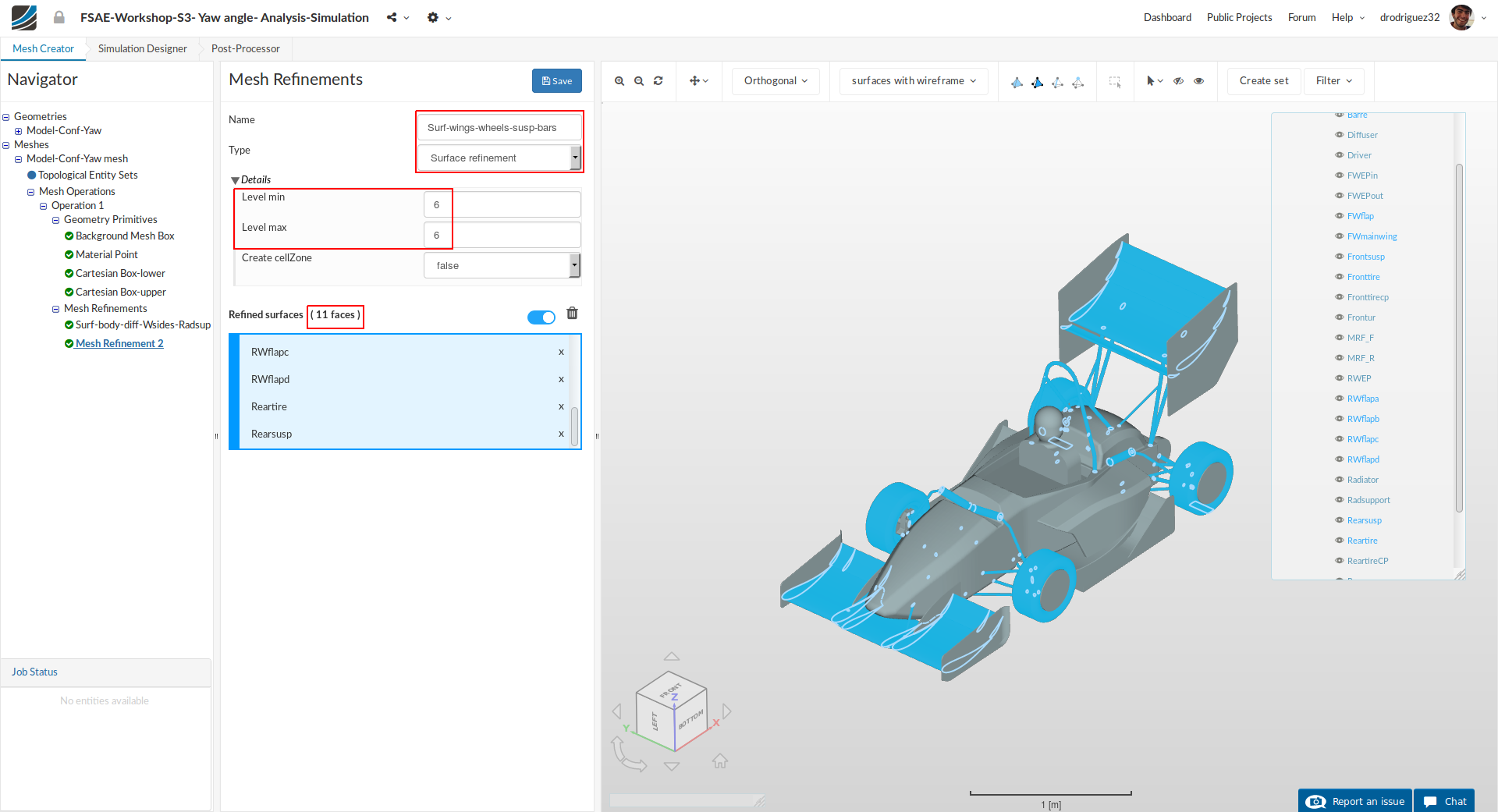Click the refined surfaces list scrollbar
This screenshot has width=1498, height=812.
click(575, 427)
